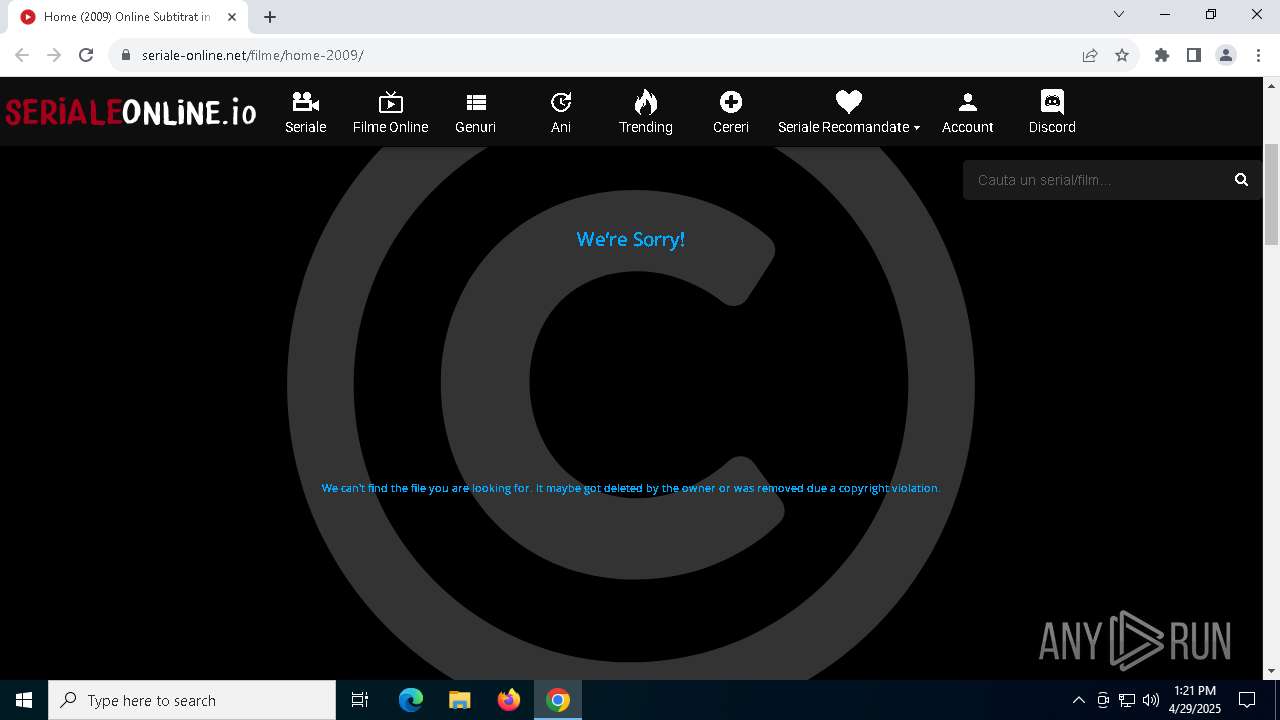Open Windows Start menu

[x=24, y=700]
